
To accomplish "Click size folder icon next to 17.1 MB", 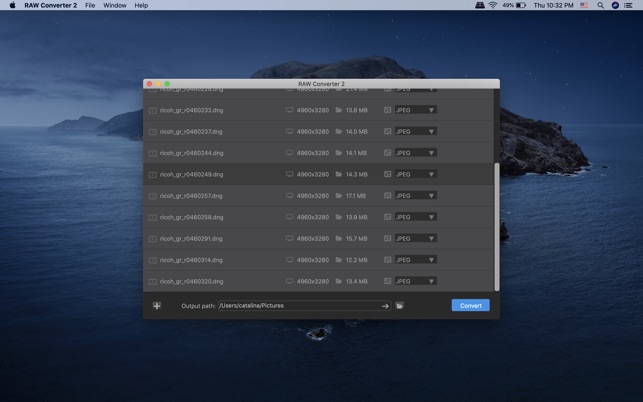I will (339, 196).
